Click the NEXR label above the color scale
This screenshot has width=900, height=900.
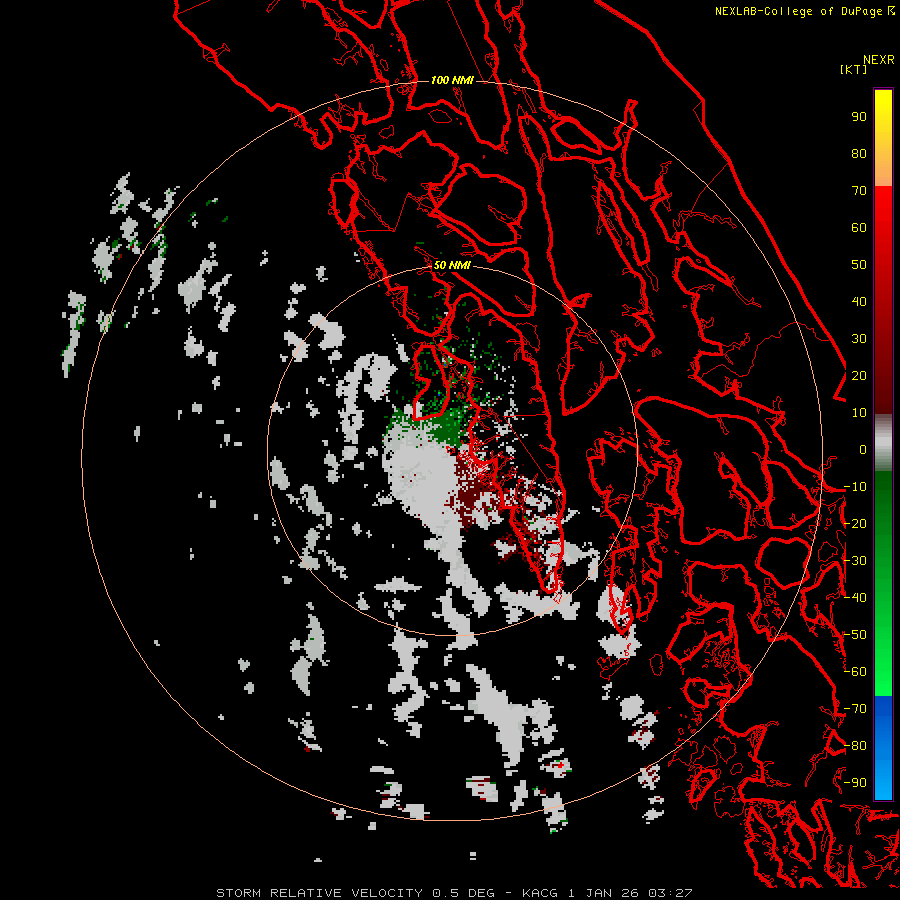pos(878,60)
